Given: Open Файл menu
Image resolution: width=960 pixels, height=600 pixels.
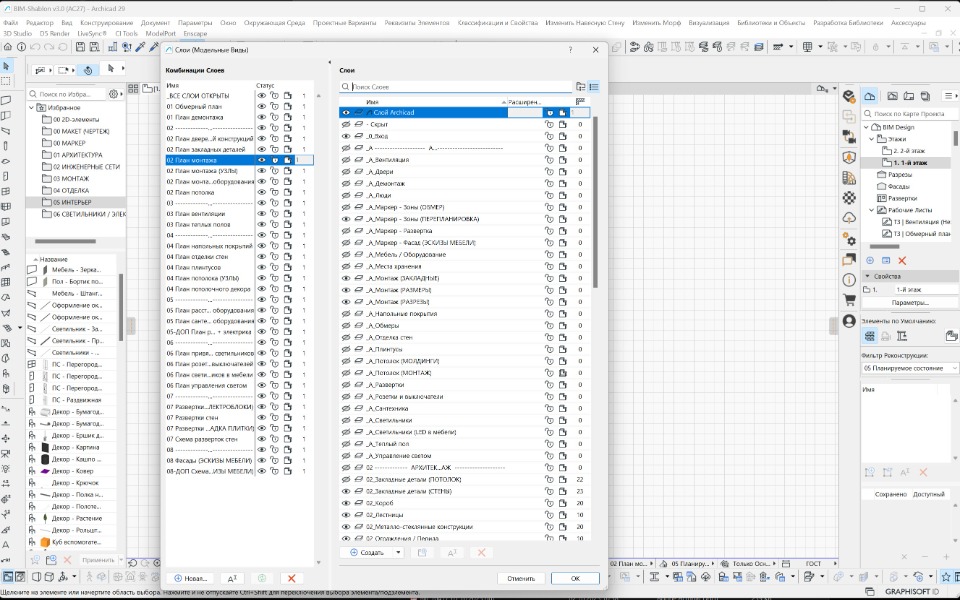Looking at the screenshot, I should tap(10, 23).
